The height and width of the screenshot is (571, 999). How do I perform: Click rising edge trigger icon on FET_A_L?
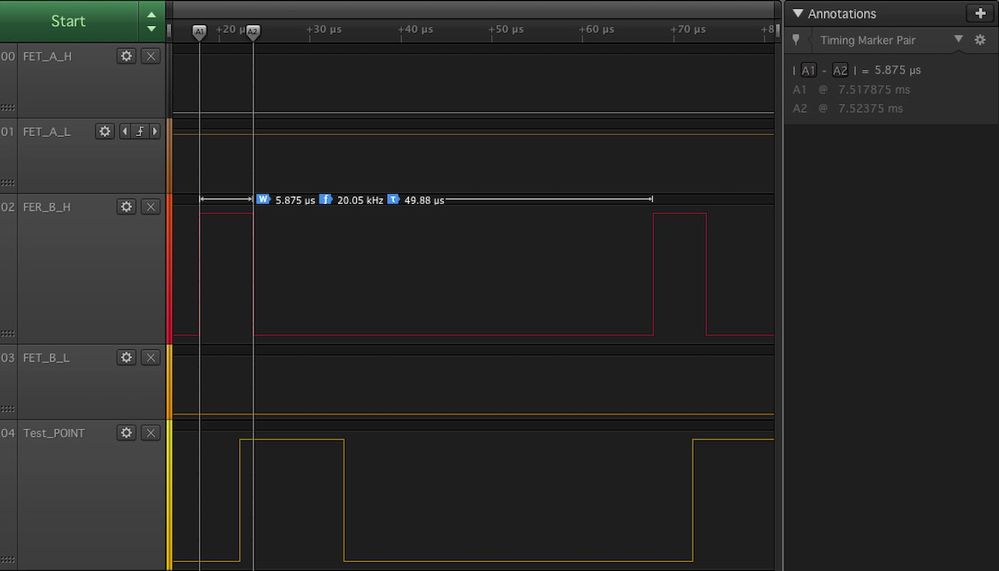click(x=140, y=131)
